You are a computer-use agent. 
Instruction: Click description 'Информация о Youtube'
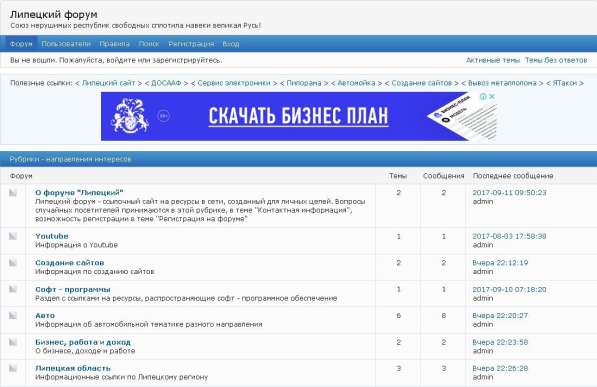[77, 245]
